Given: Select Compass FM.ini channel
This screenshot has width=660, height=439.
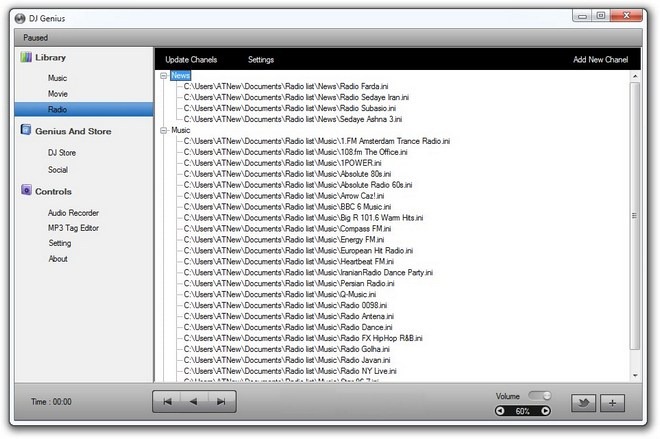Looking at the screenshot, I should (x=287, y=229).
